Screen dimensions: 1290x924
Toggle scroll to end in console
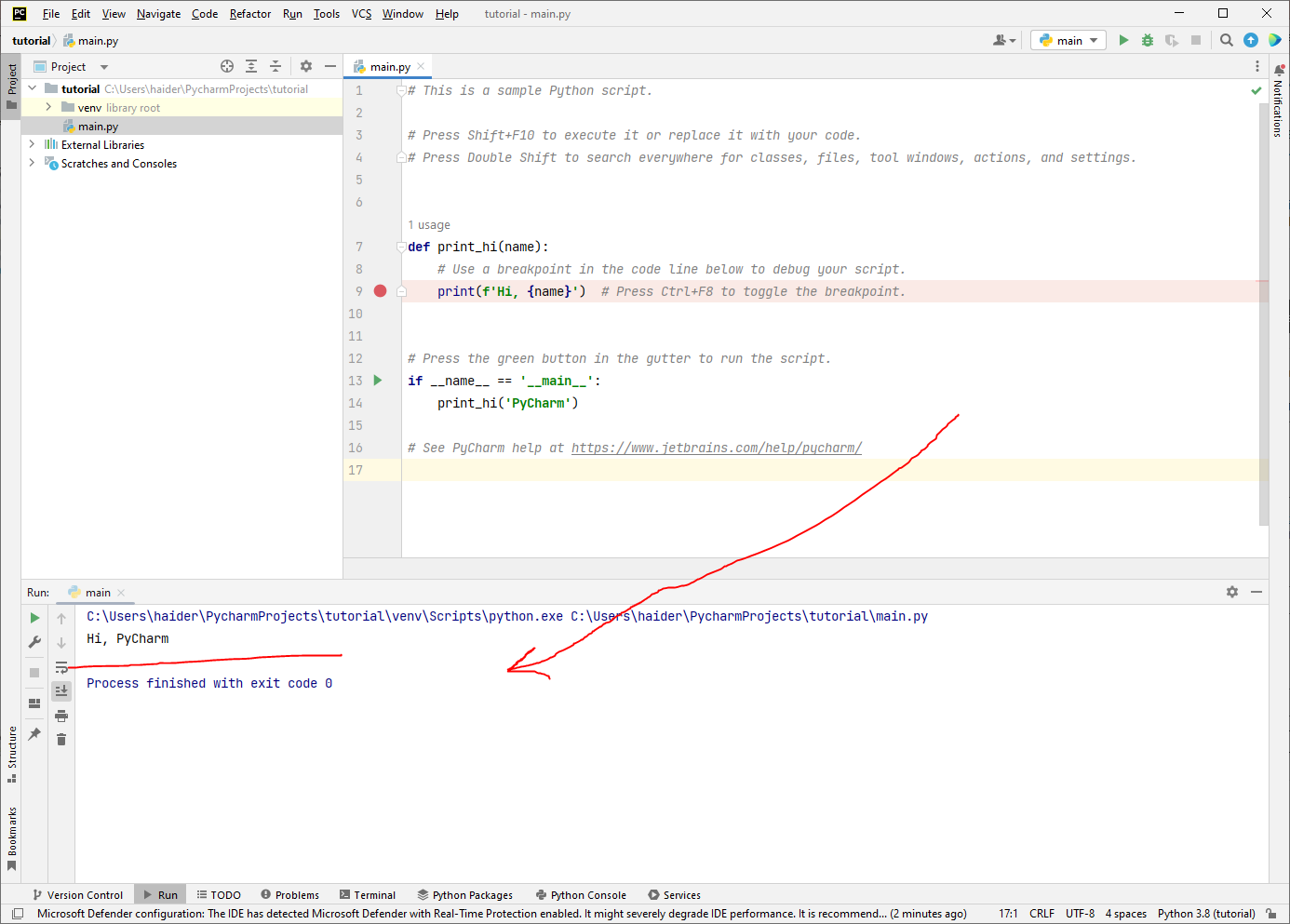[61, 690]
